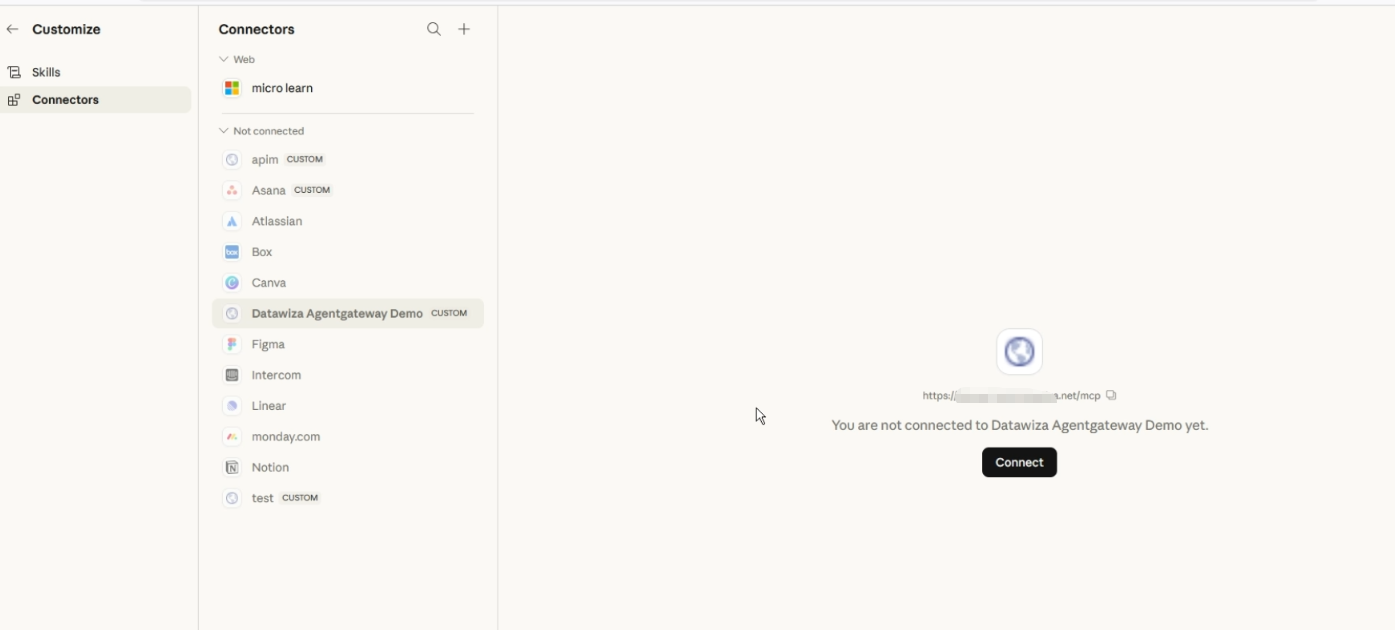Click the CUSTOM badge beside Datawiza
Viewport: 1395px width, 630px height.
tap(449, 313)
